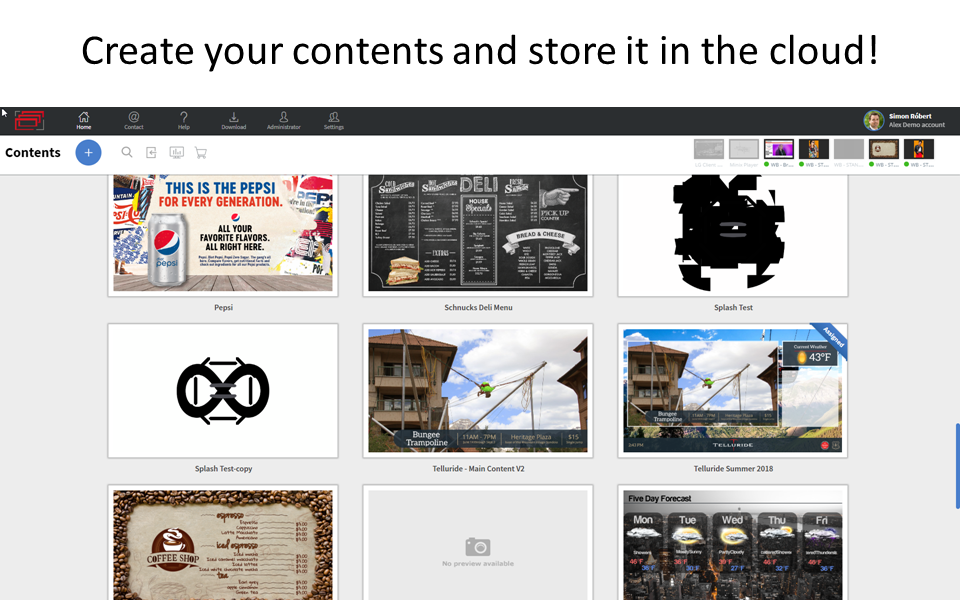Open the Pepsi content thumbnail

pos(223,234)
